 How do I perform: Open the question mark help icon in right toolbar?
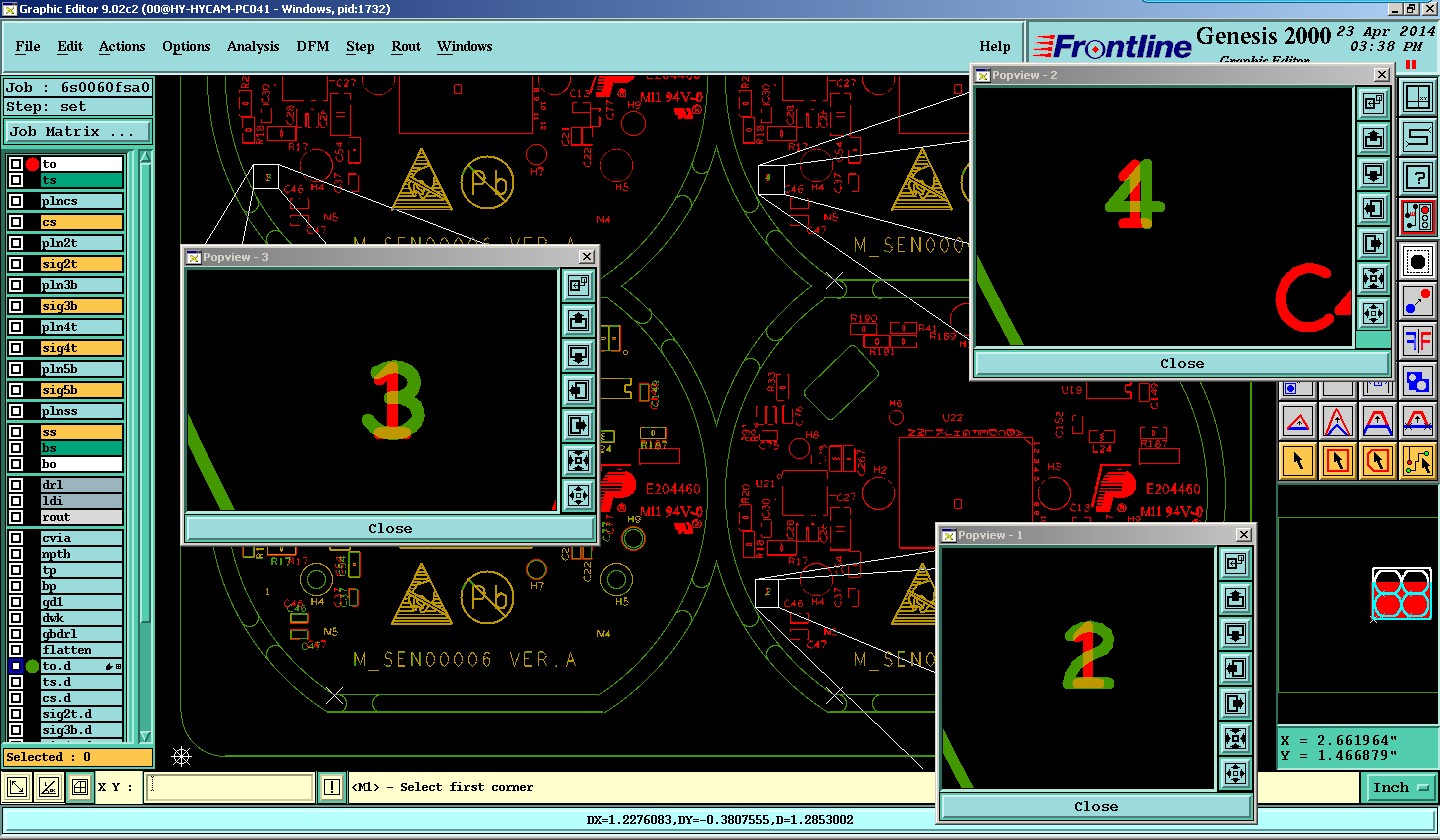(1417, 177)
